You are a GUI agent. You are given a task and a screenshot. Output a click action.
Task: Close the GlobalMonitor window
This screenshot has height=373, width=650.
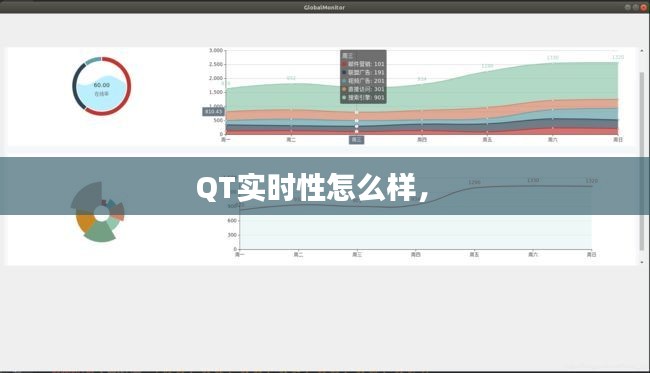tap(644, 7)
